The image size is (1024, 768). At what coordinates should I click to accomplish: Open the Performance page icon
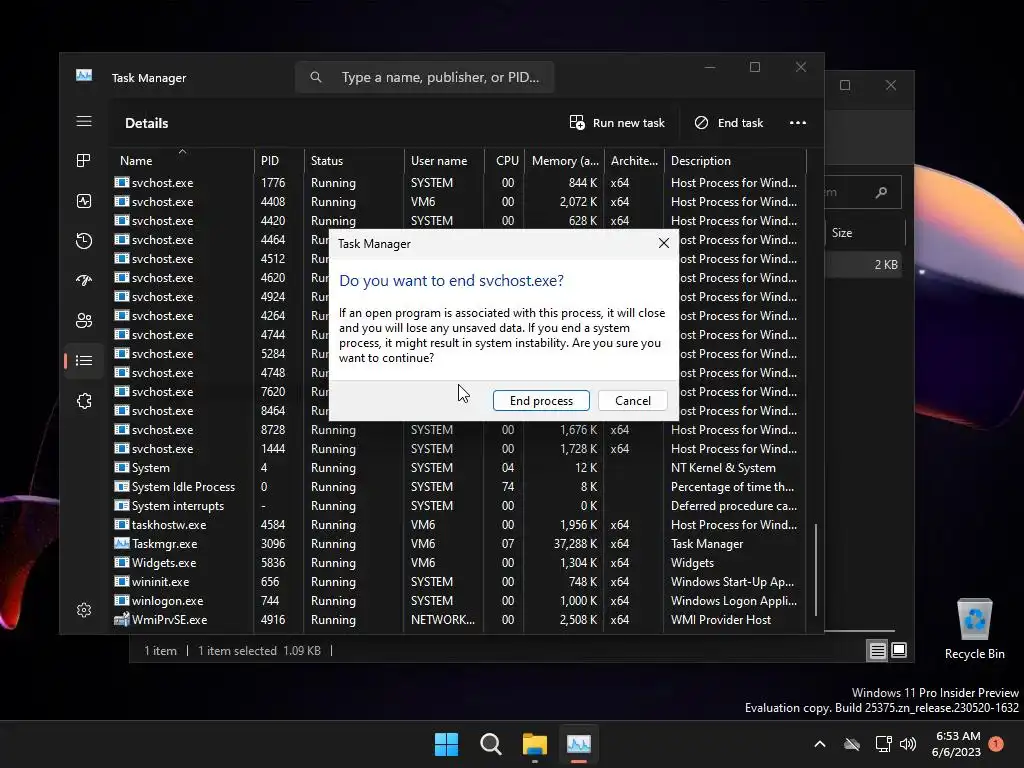click(x=84, y=201)
